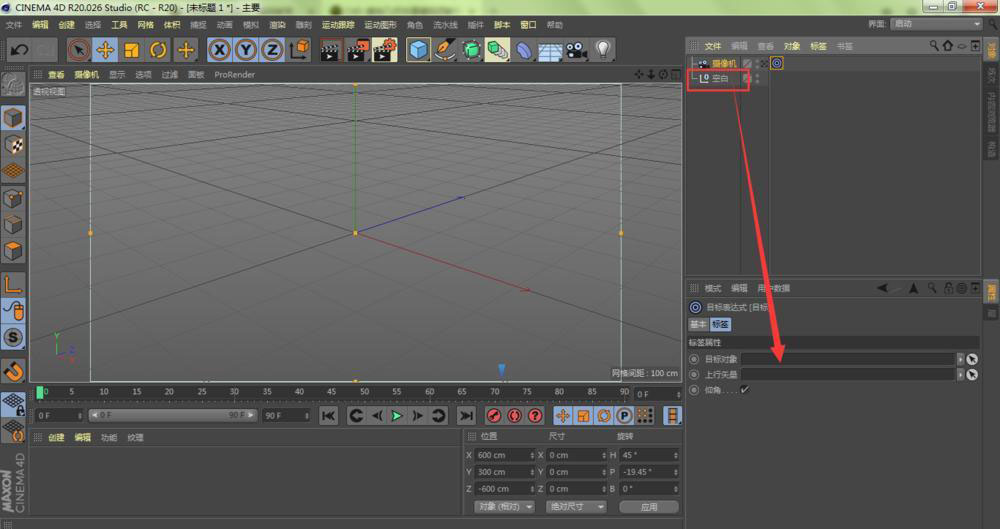Click position X field 600 cm
Screen dimensions: 1000x529
[505, 455]
